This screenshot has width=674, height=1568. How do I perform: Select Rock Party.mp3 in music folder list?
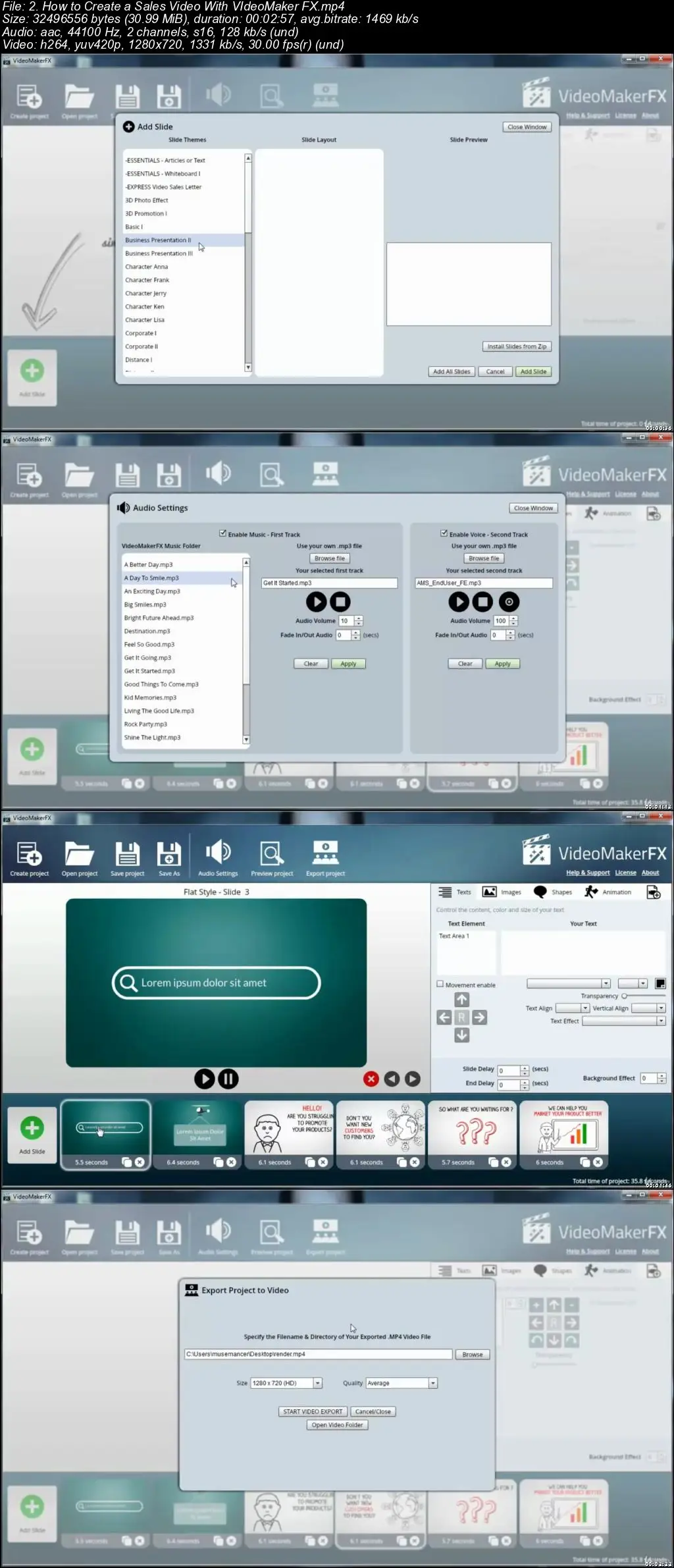click(x=182, y=724)
